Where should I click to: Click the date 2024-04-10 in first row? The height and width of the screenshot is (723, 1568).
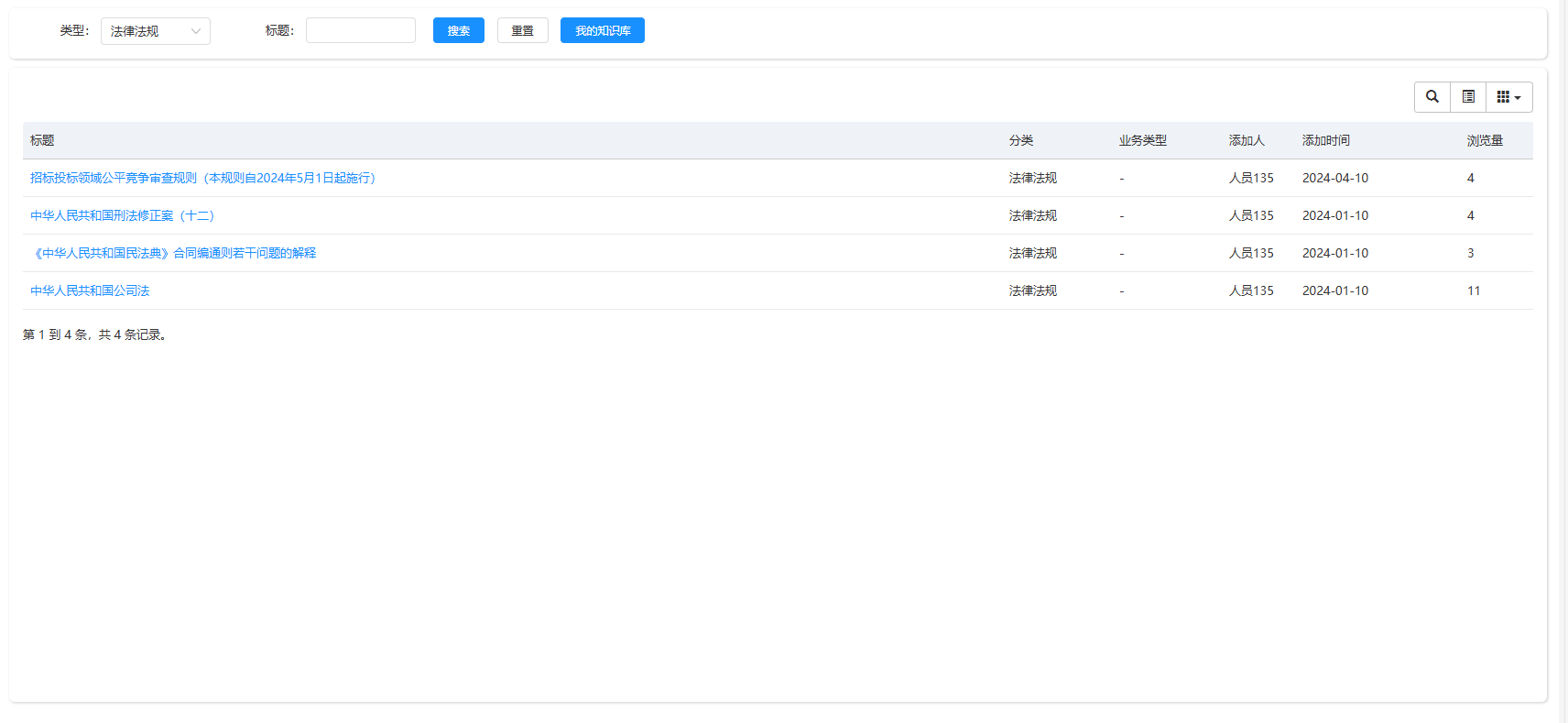click(x=1334, y=178)
